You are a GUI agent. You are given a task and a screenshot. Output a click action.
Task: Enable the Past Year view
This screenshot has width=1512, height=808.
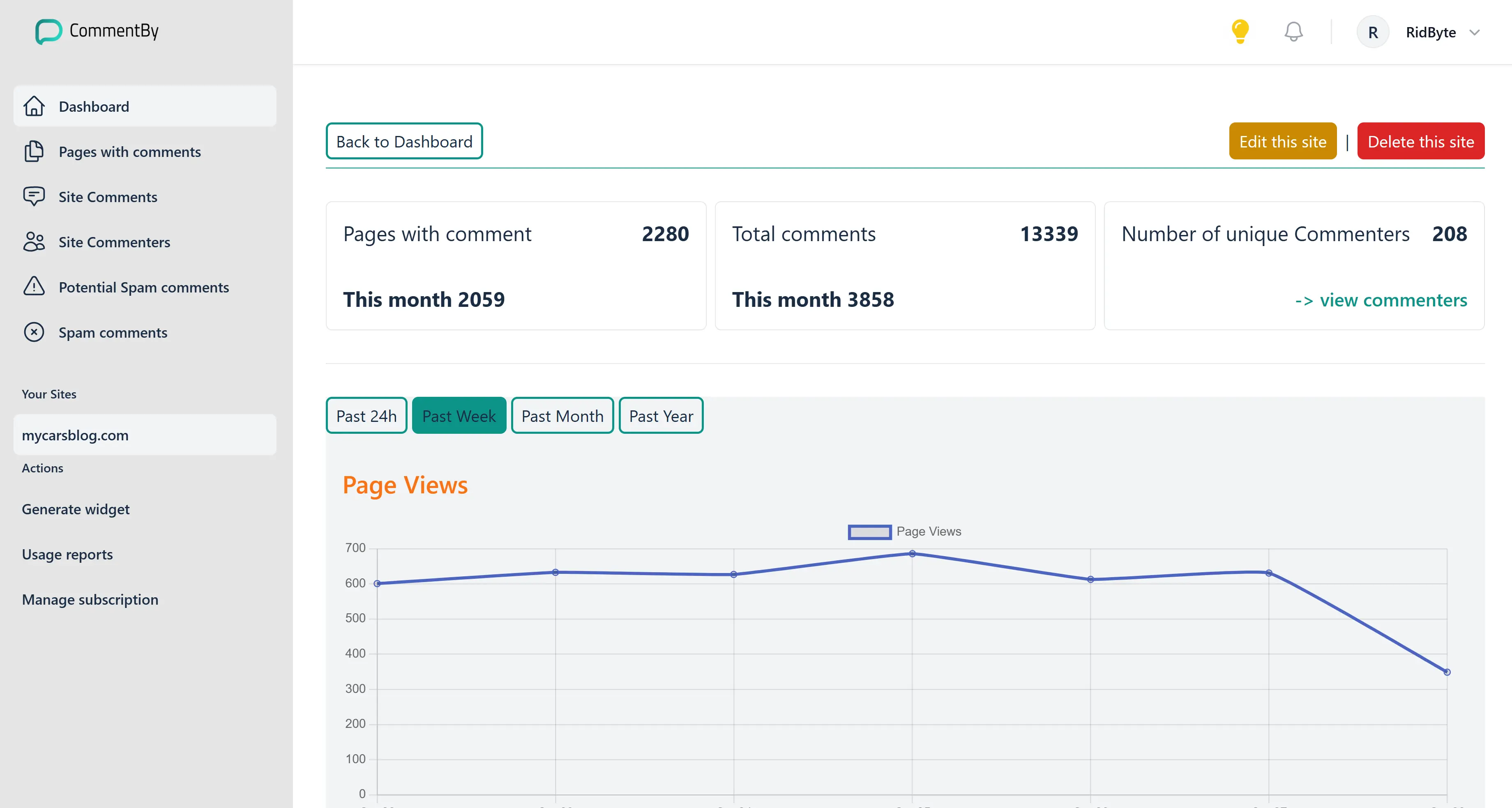(x=661, y=415)
